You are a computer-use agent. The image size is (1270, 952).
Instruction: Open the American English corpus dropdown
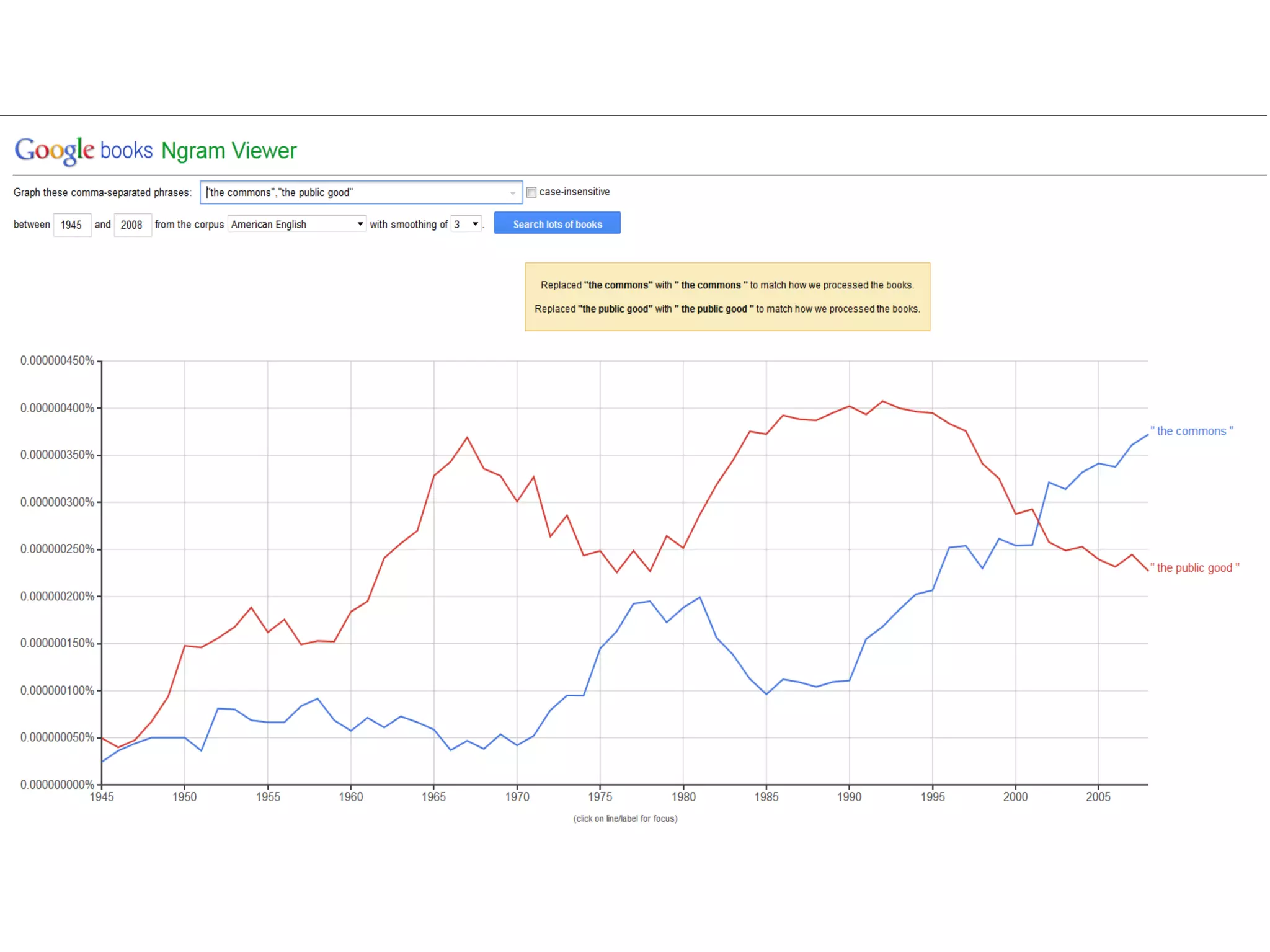click(x=296, y=224)
